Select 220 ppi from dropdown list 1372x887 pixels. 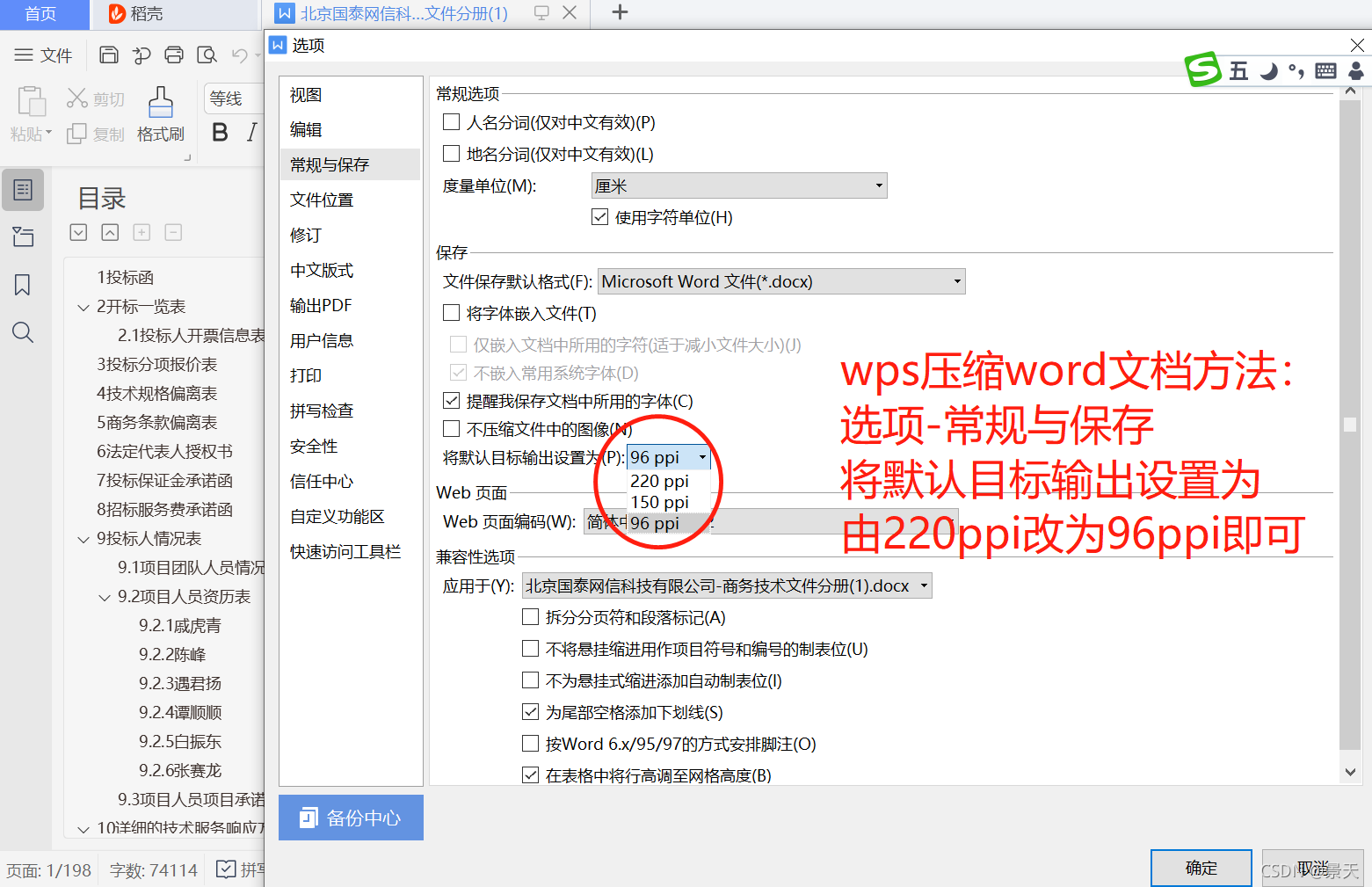[x=669, y=481]
